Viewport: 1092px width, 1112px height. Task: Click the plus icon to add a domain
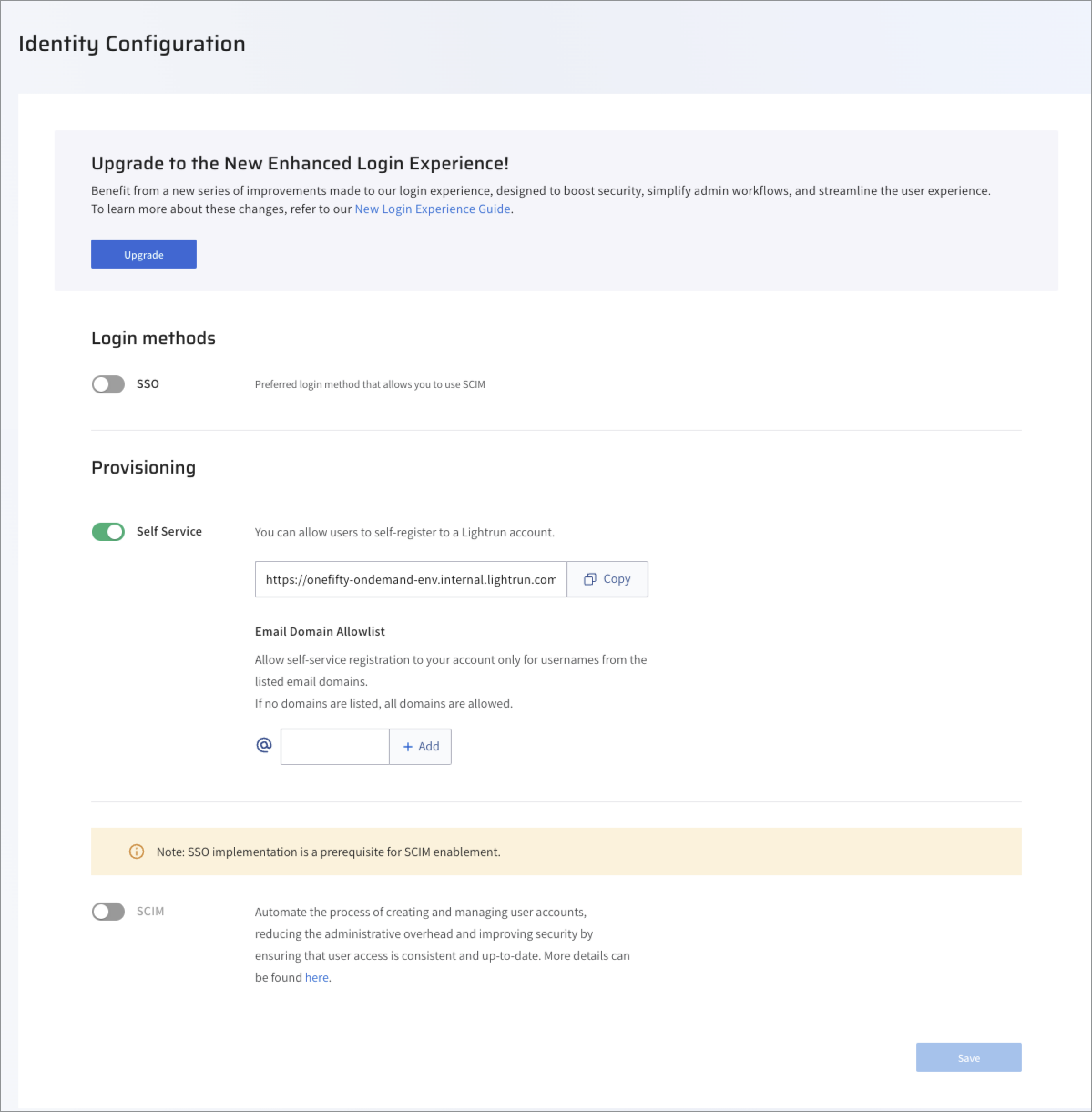(x=408, y=747)
